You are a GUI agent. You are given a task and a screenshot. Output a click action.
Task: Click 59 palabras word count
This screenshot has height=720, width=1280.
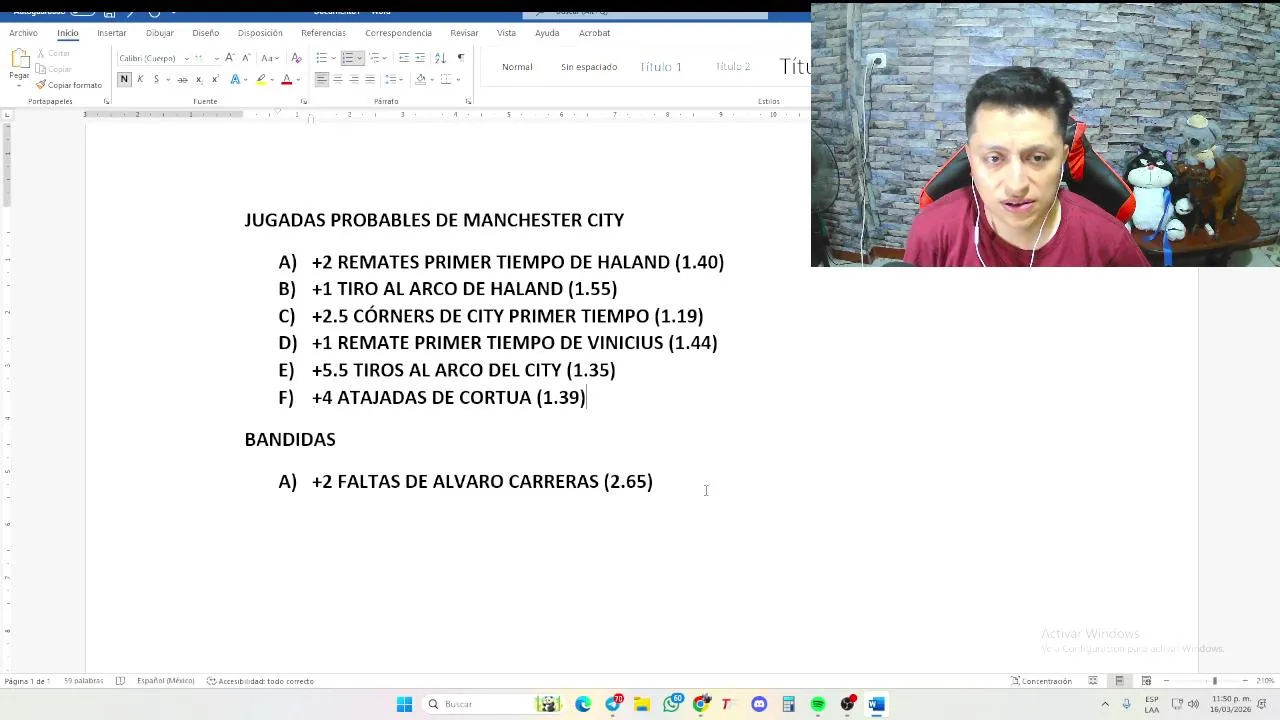pyautogui.click(x=84, y=681)
